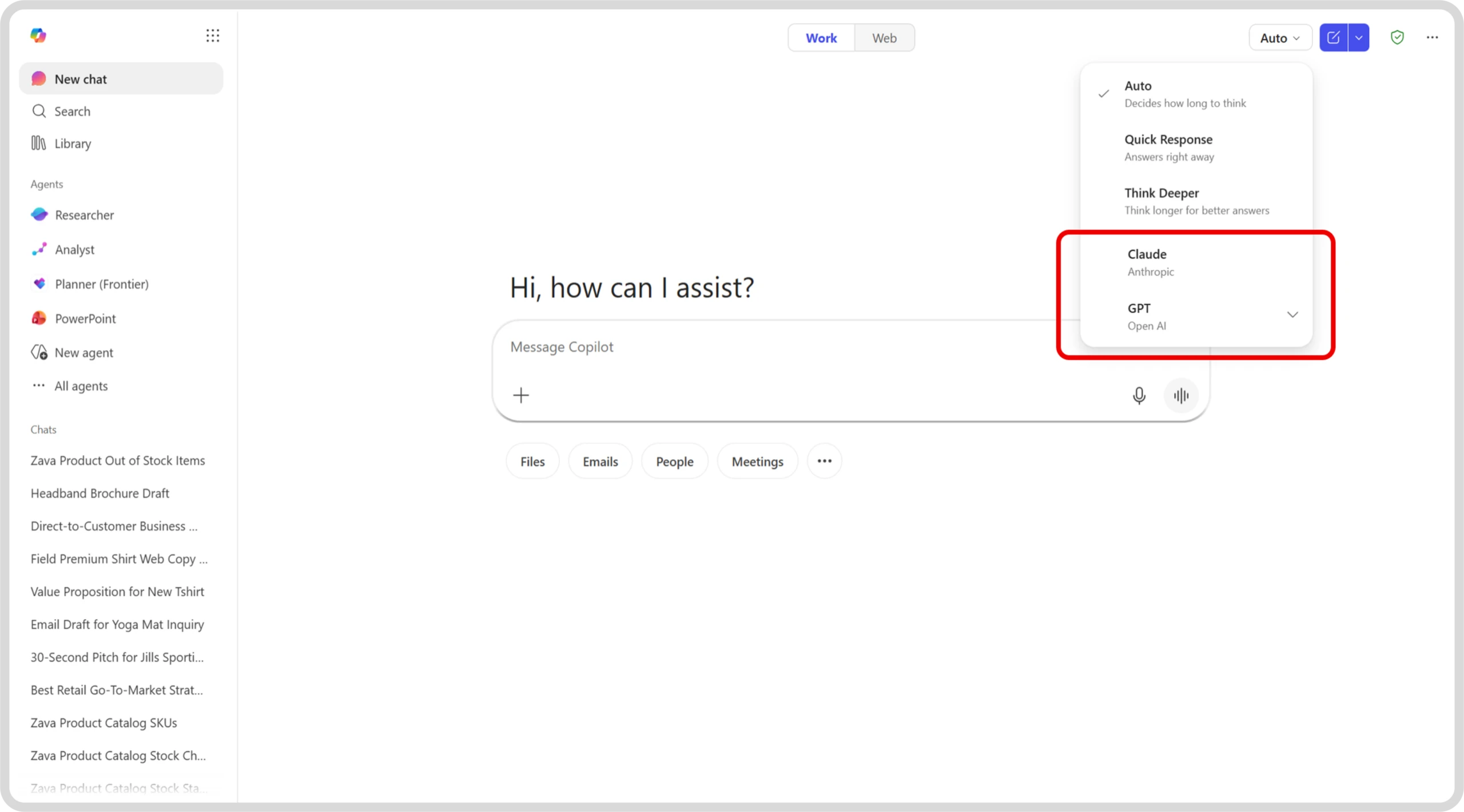
Task: Open chat 'Zava Product Catalog SKUs'
Action: [104, 722]
